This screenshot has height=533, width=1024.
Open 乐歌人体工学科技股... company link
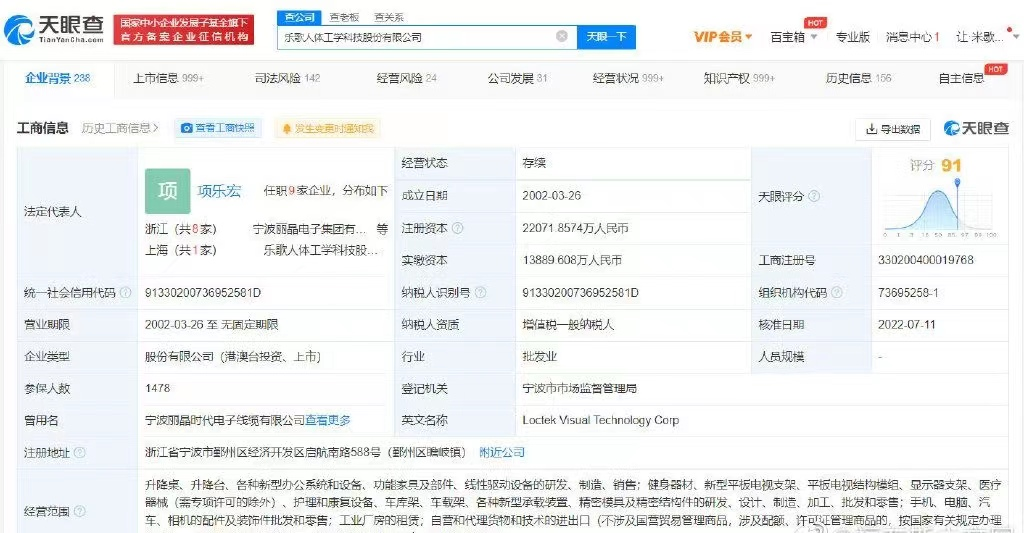(x=321, y=250)
